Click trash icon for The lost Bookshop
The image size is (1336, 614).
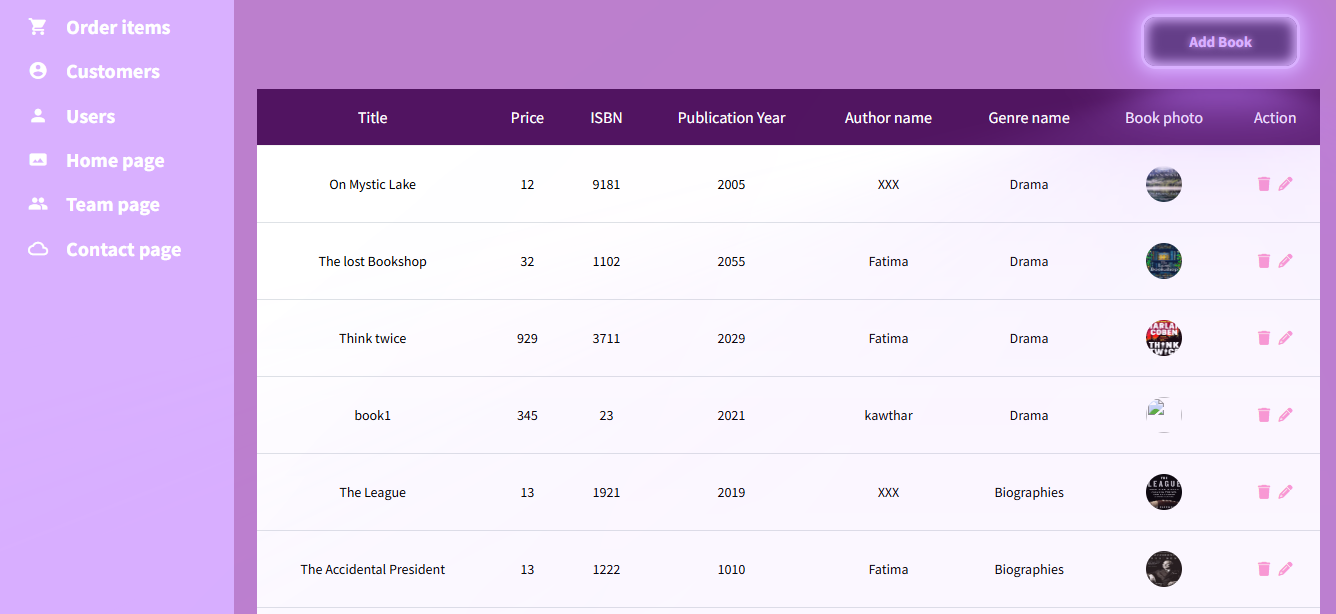point(1264,261)
